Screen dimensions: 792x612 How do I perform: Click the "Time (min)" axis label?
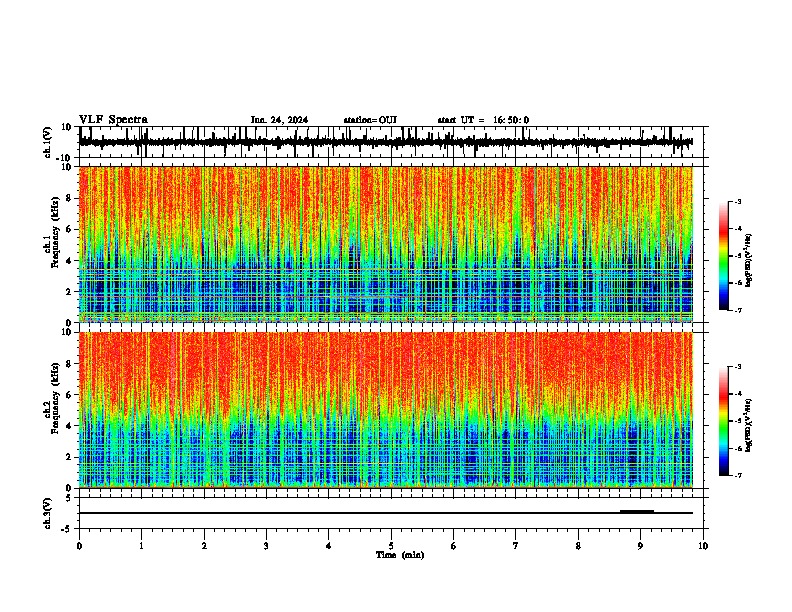pos(400,555)
